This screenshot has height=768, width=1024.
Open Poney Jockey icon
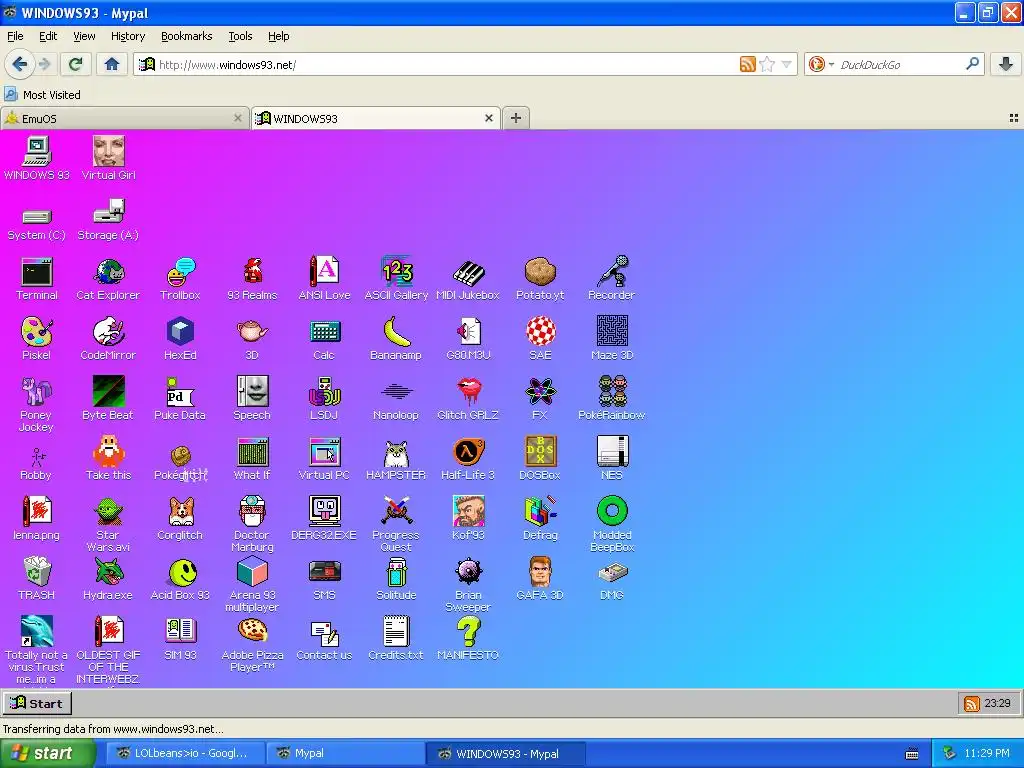[37, 404]
